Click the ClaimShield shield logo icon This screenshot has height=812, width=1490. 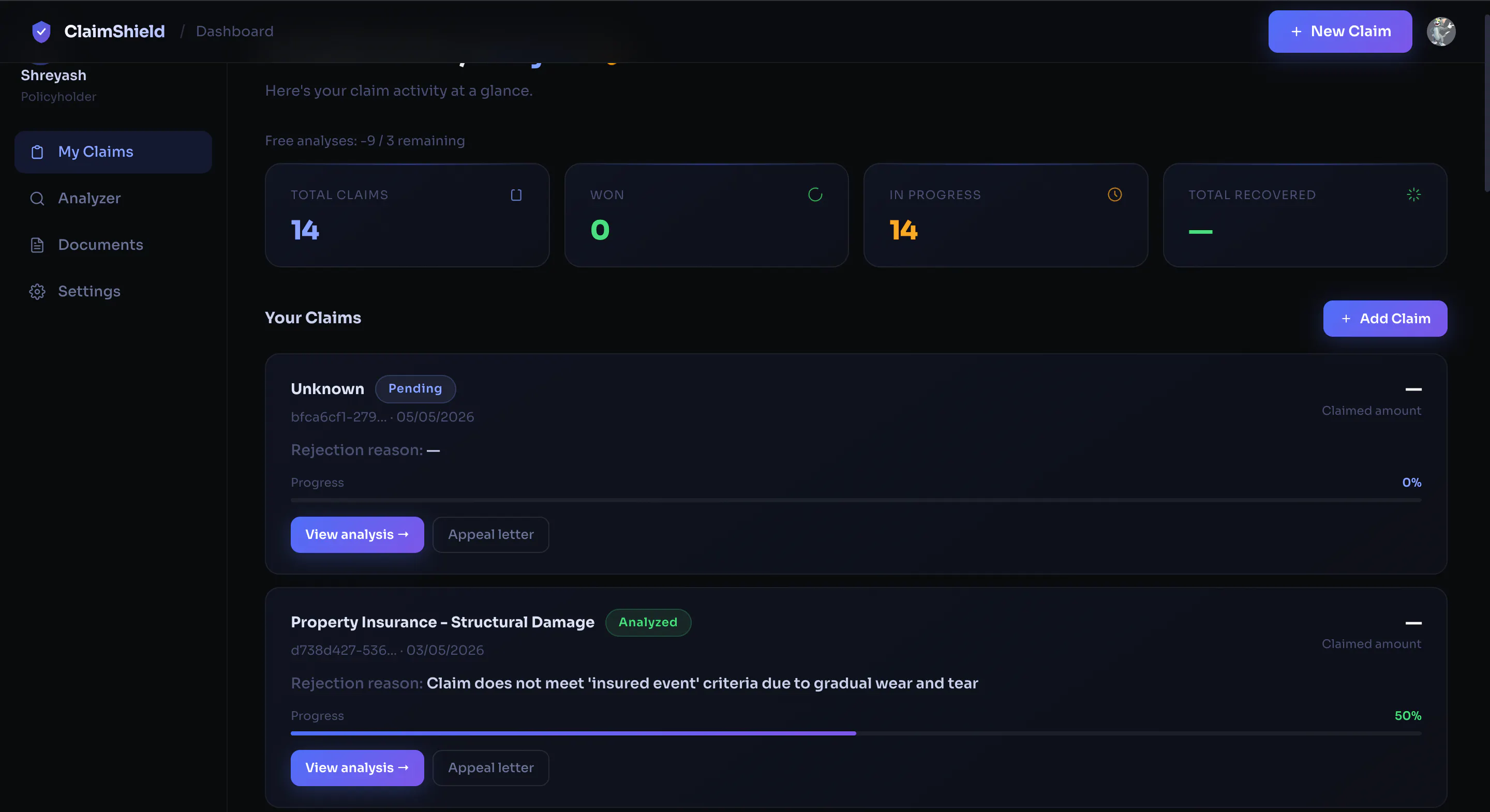tap(41, 31)
